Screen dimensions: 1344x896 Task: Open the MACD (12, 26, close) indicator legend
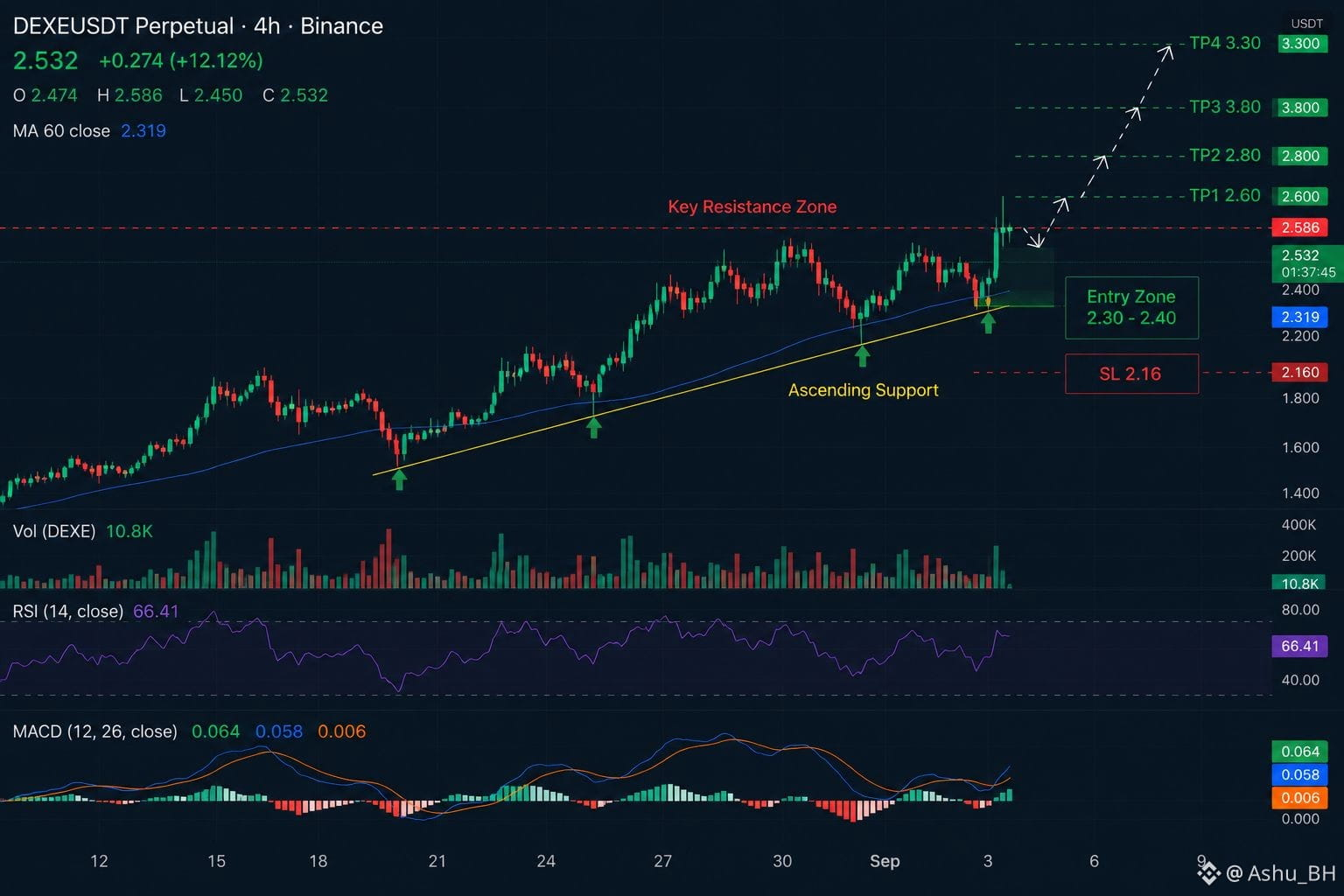(x=95, y=731)
